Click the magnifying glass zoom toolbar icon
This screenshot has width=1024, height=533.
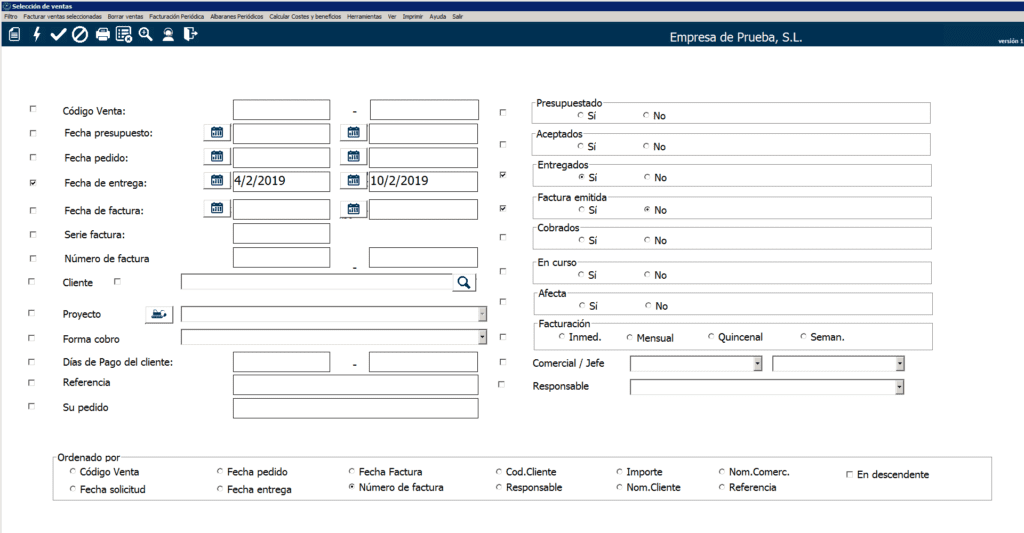tap(146, 35)
